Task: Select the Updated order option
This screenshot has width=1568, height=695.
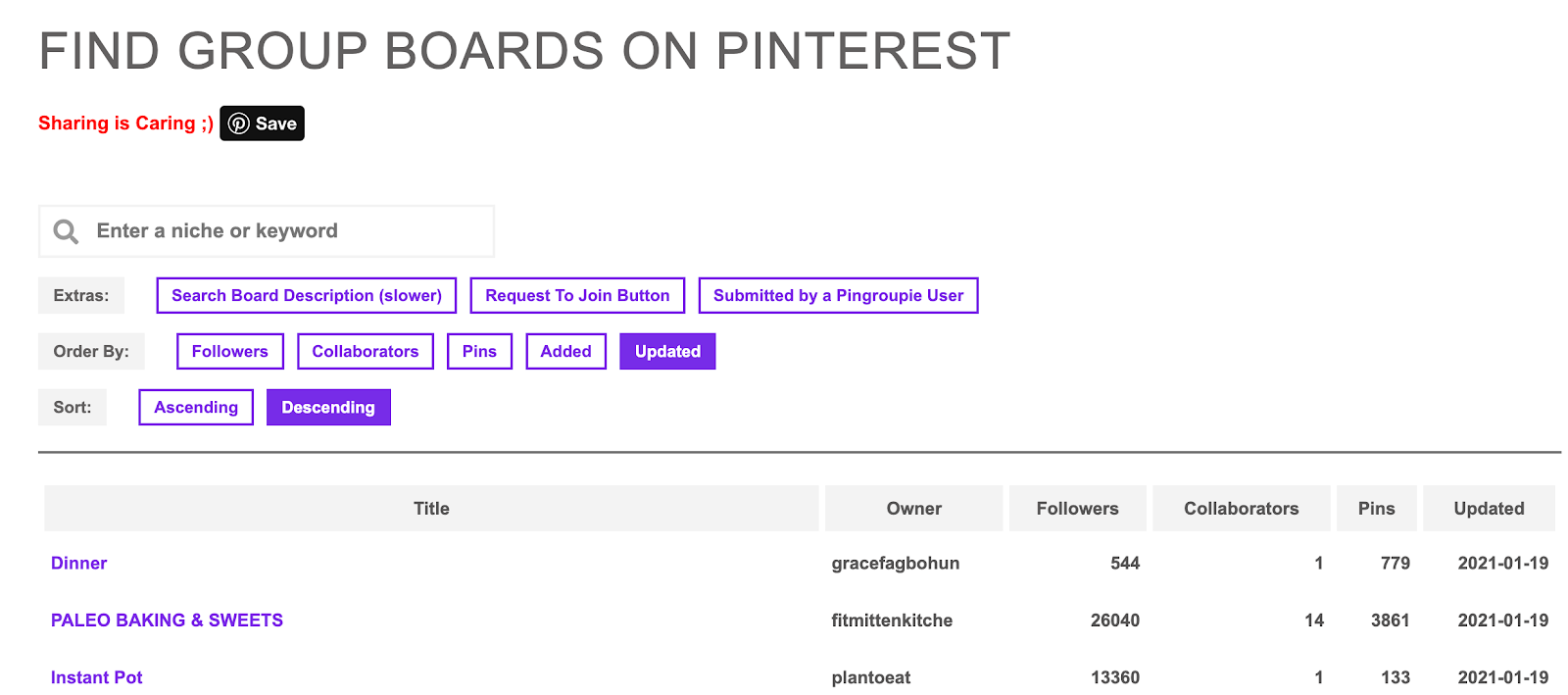Action: click(667, 352)
